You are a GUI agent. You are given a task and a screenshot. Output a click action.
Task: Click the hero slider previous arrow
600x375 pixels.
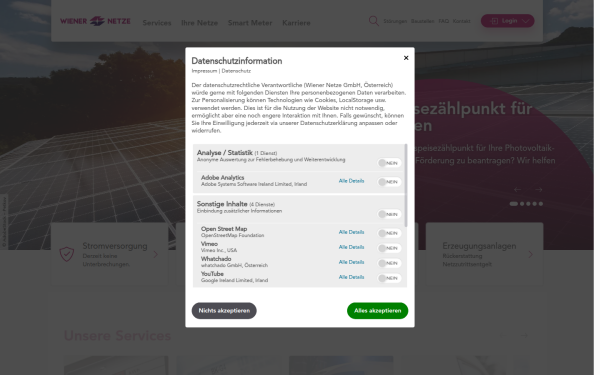517,190
